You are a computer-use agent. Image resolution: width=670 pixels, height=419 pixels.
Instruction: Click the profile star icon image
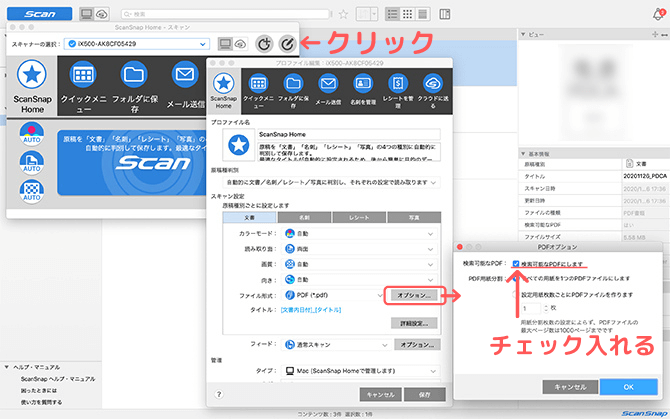238,145
